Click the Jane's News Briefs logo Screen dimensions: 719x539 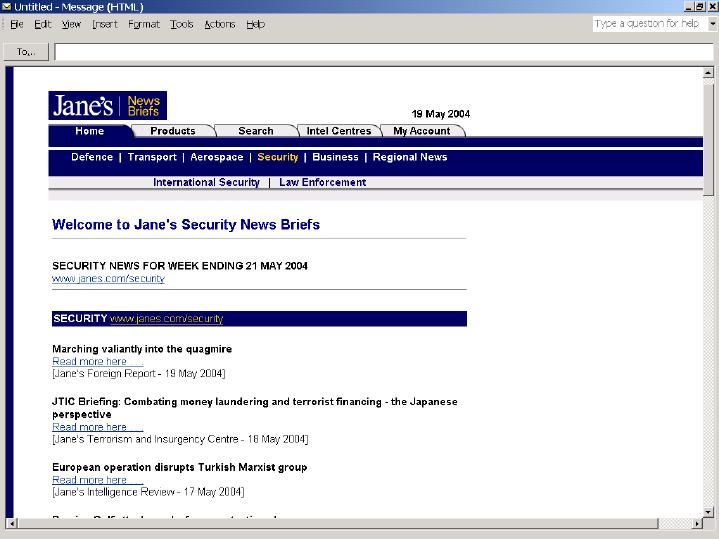pyautogui.click(x=107, y=106)
